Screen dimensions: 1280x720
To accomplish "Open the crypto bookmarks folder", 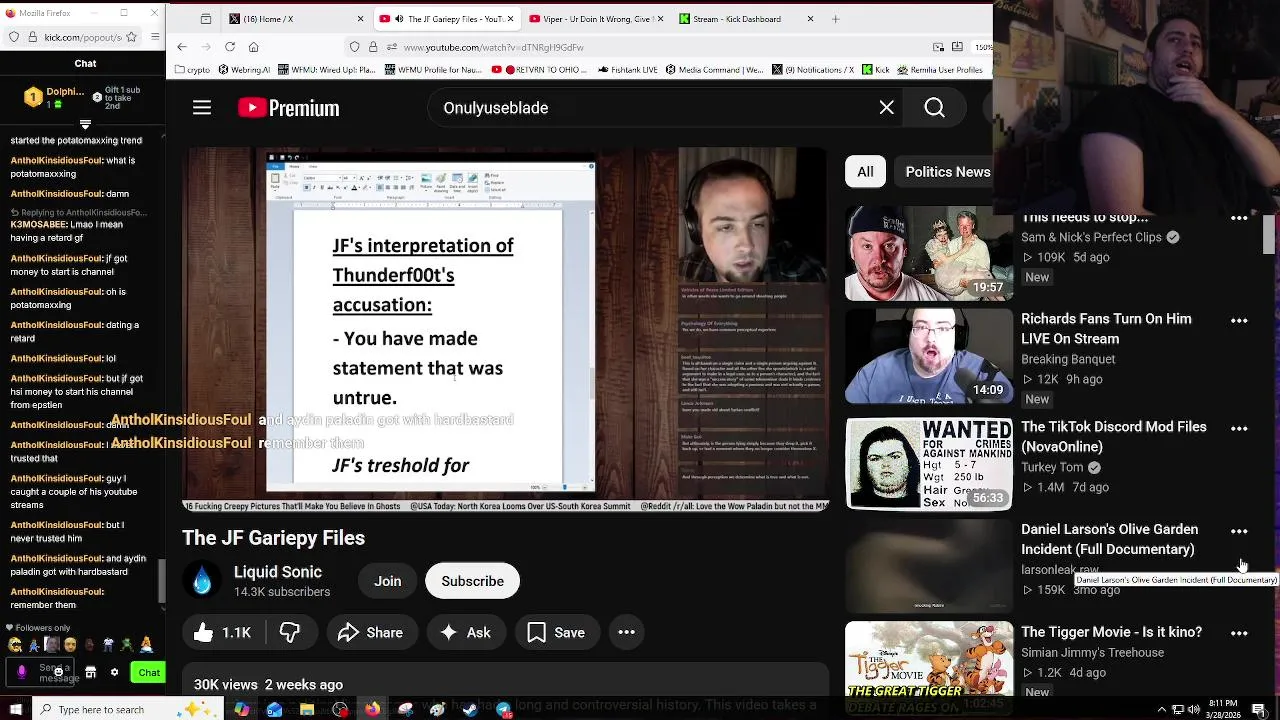I will pos(193,70).
